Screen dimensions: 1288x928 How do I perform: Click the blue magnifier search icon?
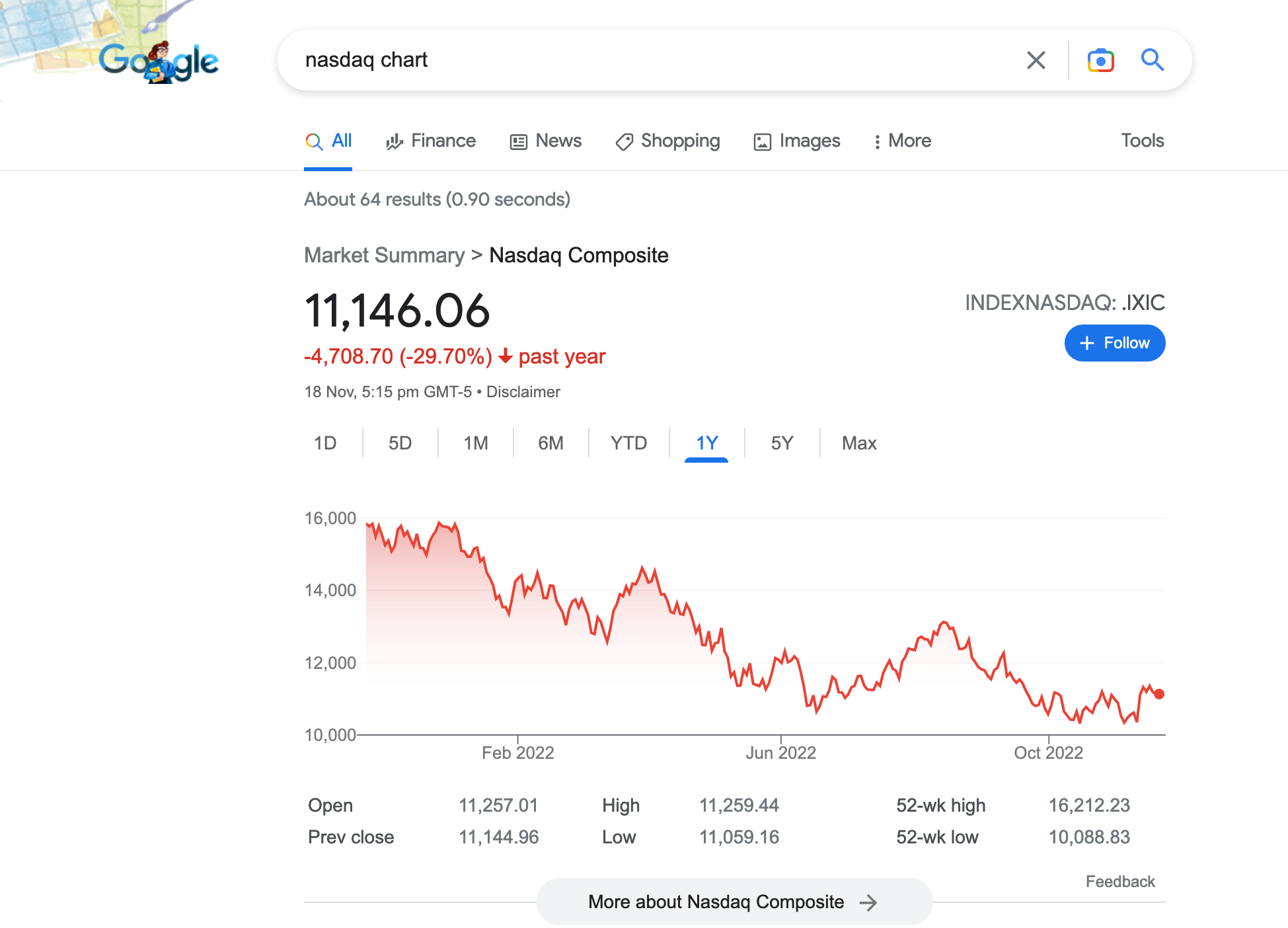[x=1152, y=60]
